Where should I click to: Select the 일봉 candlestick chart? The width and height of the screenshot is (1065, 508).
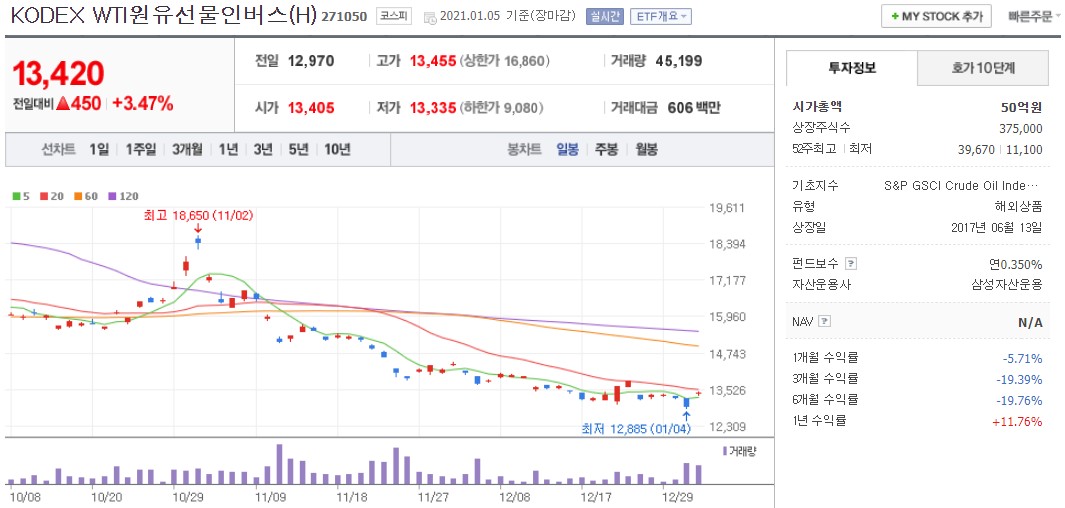[x=568, y=149]
